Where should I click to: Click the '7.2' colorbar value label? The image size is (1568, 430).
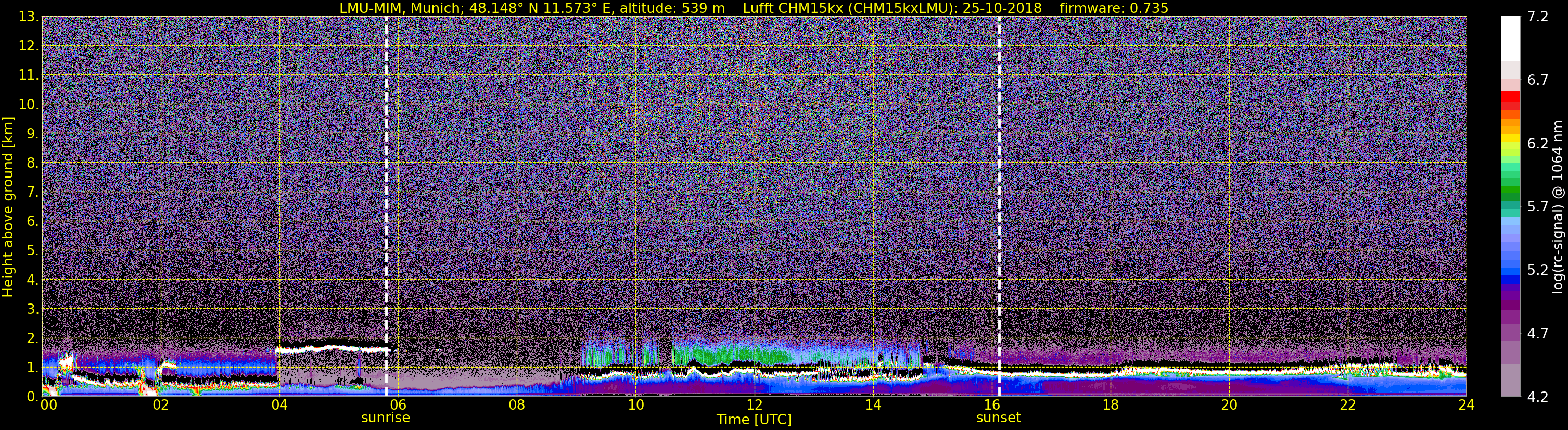[1538, 17]
